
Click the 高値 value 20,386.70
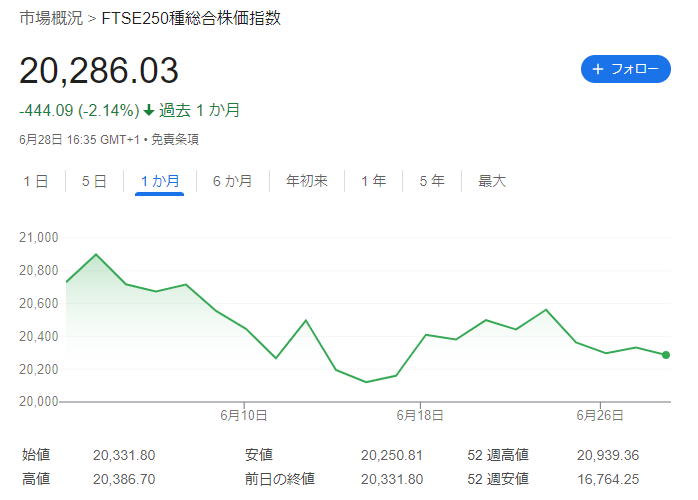[x=124, y=479]
